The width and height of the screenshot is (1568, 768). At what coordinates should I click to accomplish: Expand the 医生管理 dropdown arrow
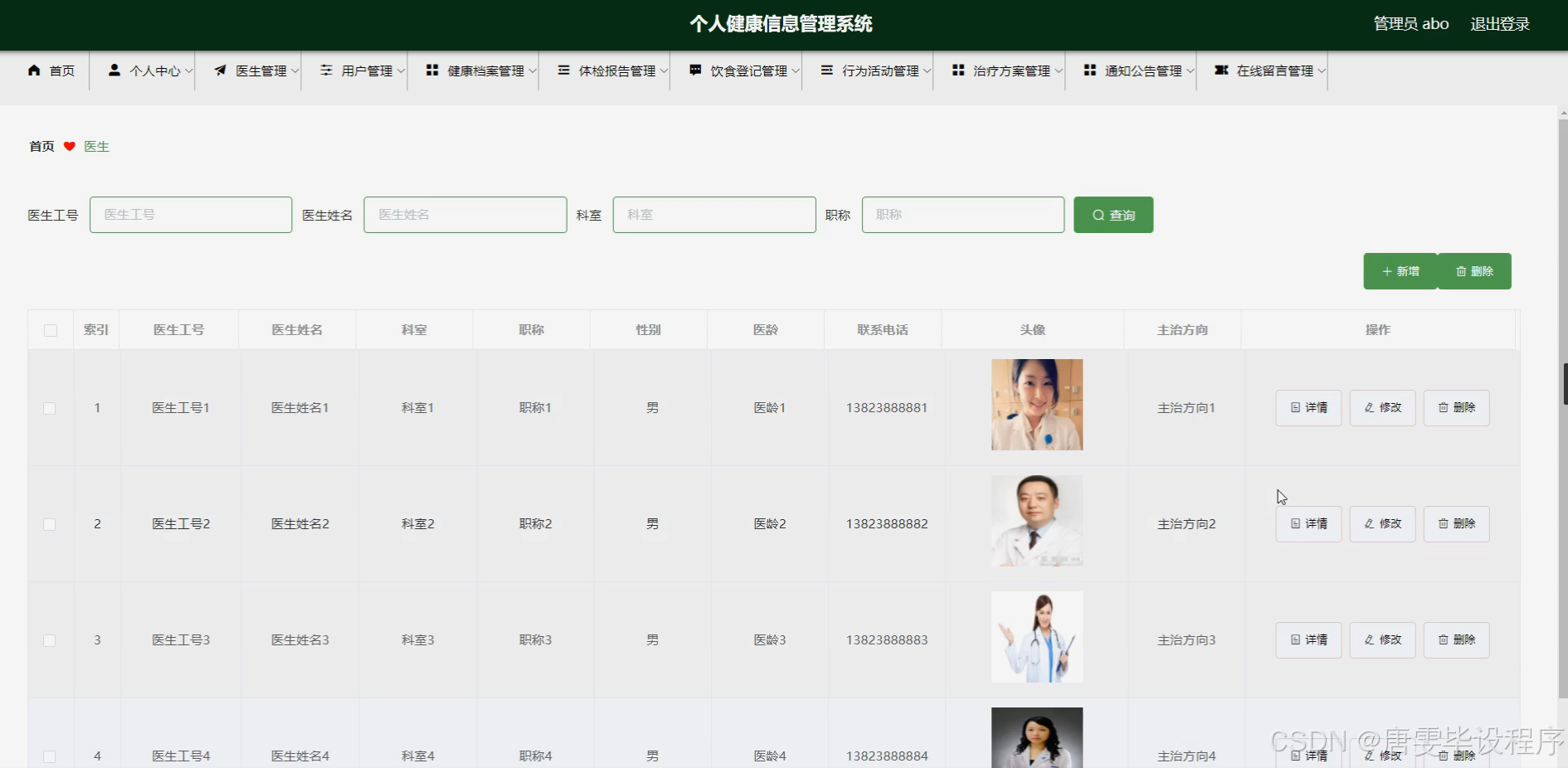pyautogui.click(x=295, y=71)
